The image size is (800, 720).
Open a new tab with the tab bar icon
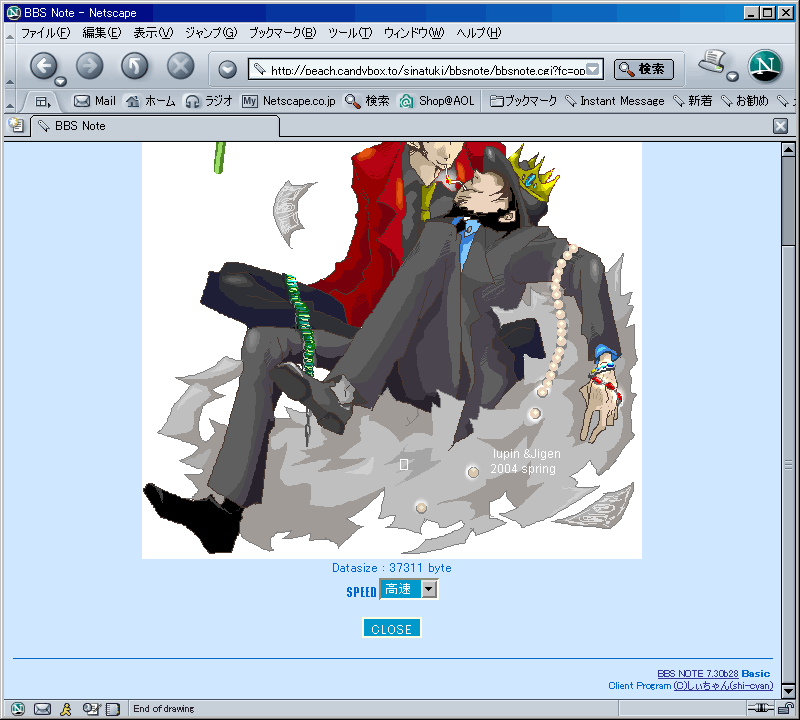[x=16, y=126]
